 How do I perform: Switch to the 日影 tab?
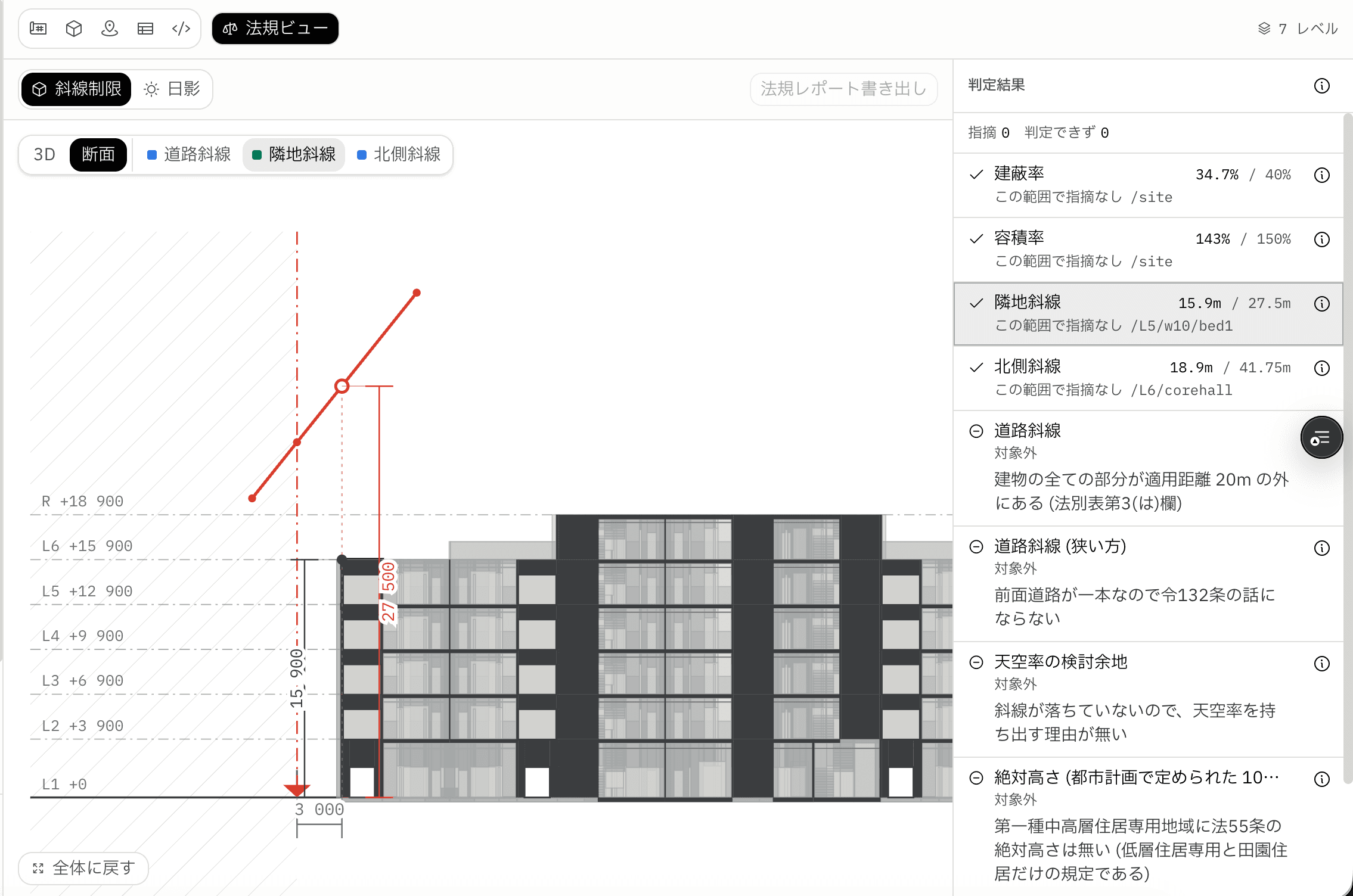(172, 89)
